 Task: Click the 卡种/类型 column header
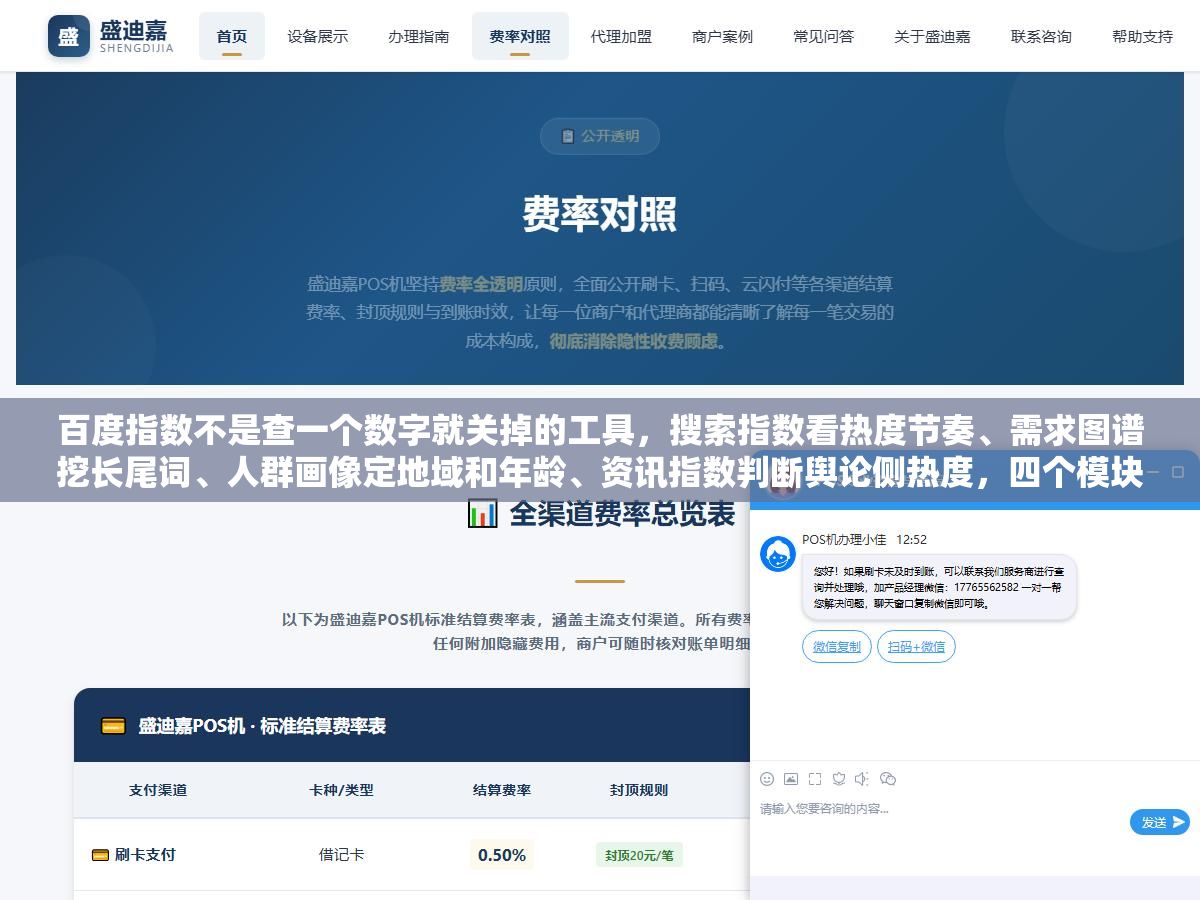tap(341, 790)
